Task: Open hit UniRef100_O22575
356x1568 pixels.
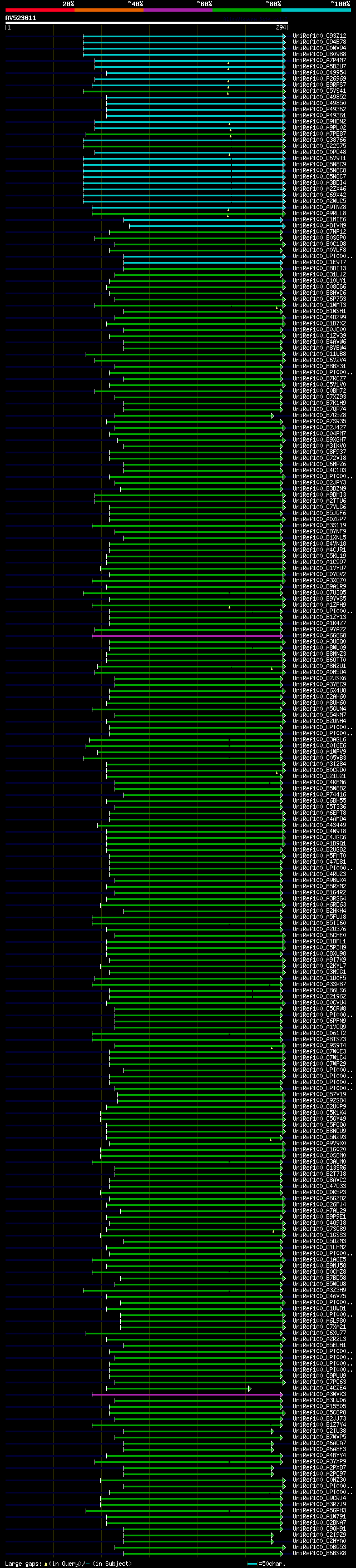Action: point(319,146)
